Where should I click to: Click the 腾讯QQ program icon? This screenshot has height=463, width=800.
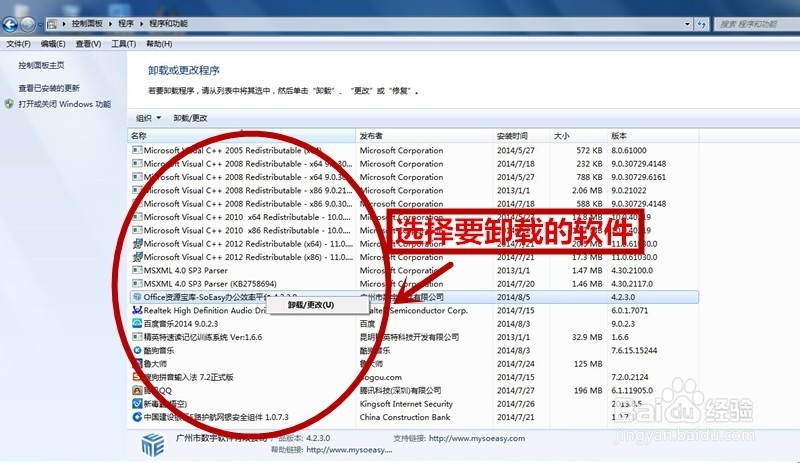pos(137,390)
